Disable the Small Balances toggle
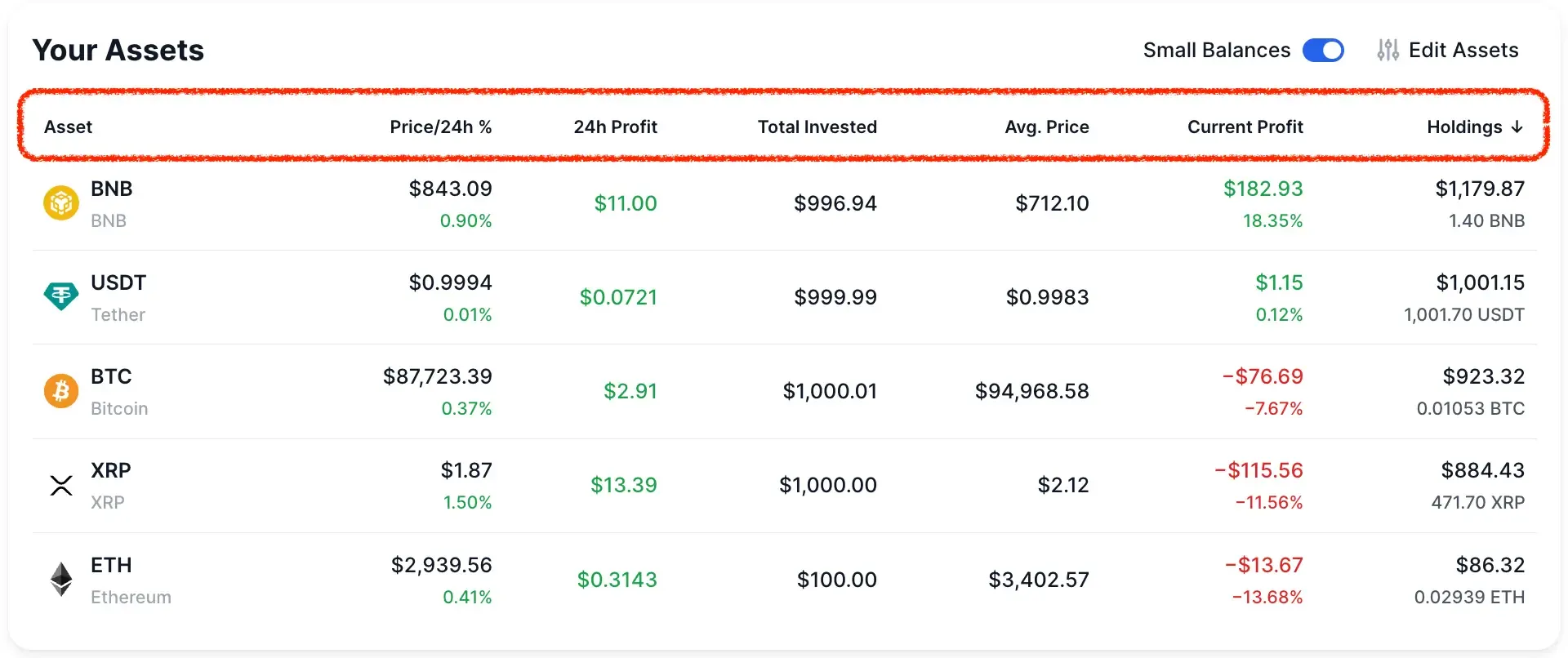Screen dimensions: 1568x658 [1324, 50]
